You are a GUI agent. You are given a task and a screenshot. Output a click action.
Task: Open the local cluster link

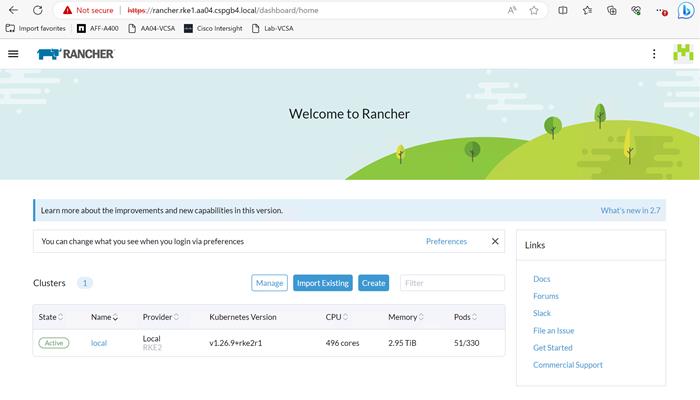(x=99, y=343)
